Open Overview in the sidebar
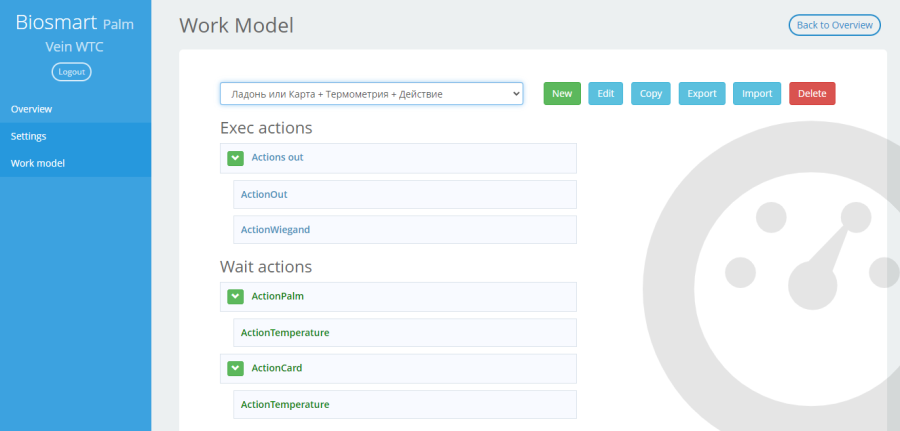This screenshot has width=900, height=431. (75, 109)
